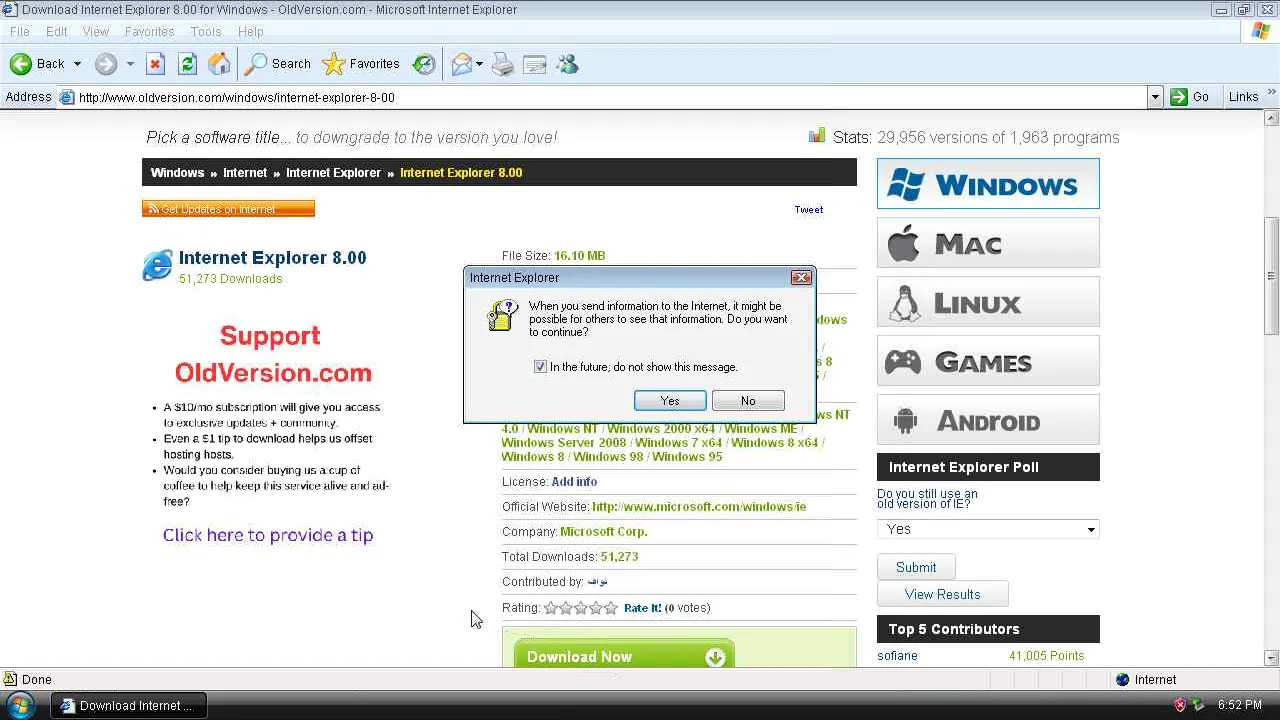Viewport: 1280px width, 720px height.
Task: Click the vertical scrollbar thumb
Action: (1271, 275)
